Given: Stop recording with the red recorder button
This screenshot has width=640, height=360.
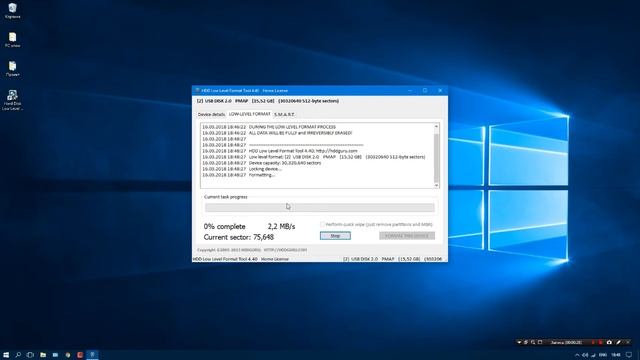Looking at the screenshot, I should 600,342.
